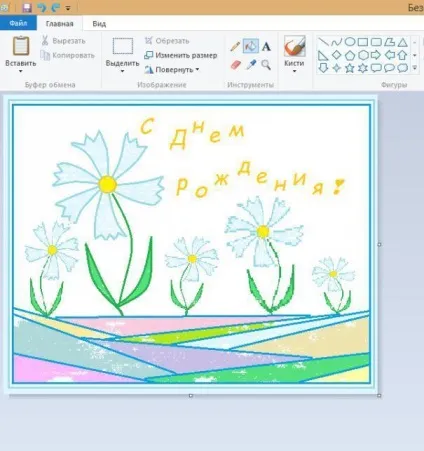424x451 pixels.
Task: Click the canvas corner resize handle
Action: (x=379, y=395)
